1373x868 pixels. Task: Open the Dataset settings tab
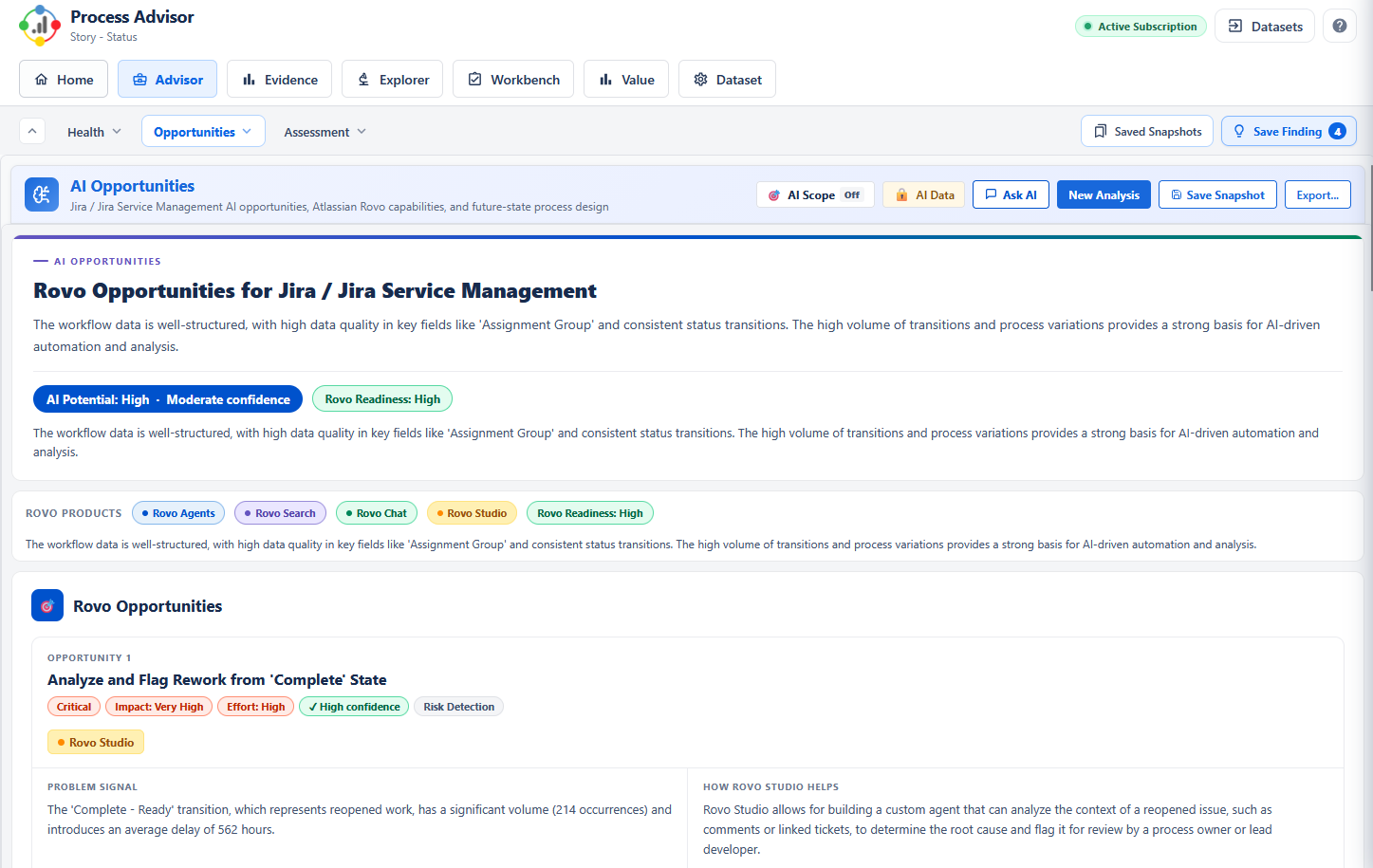pyautogui.click(x=727, y=79)
